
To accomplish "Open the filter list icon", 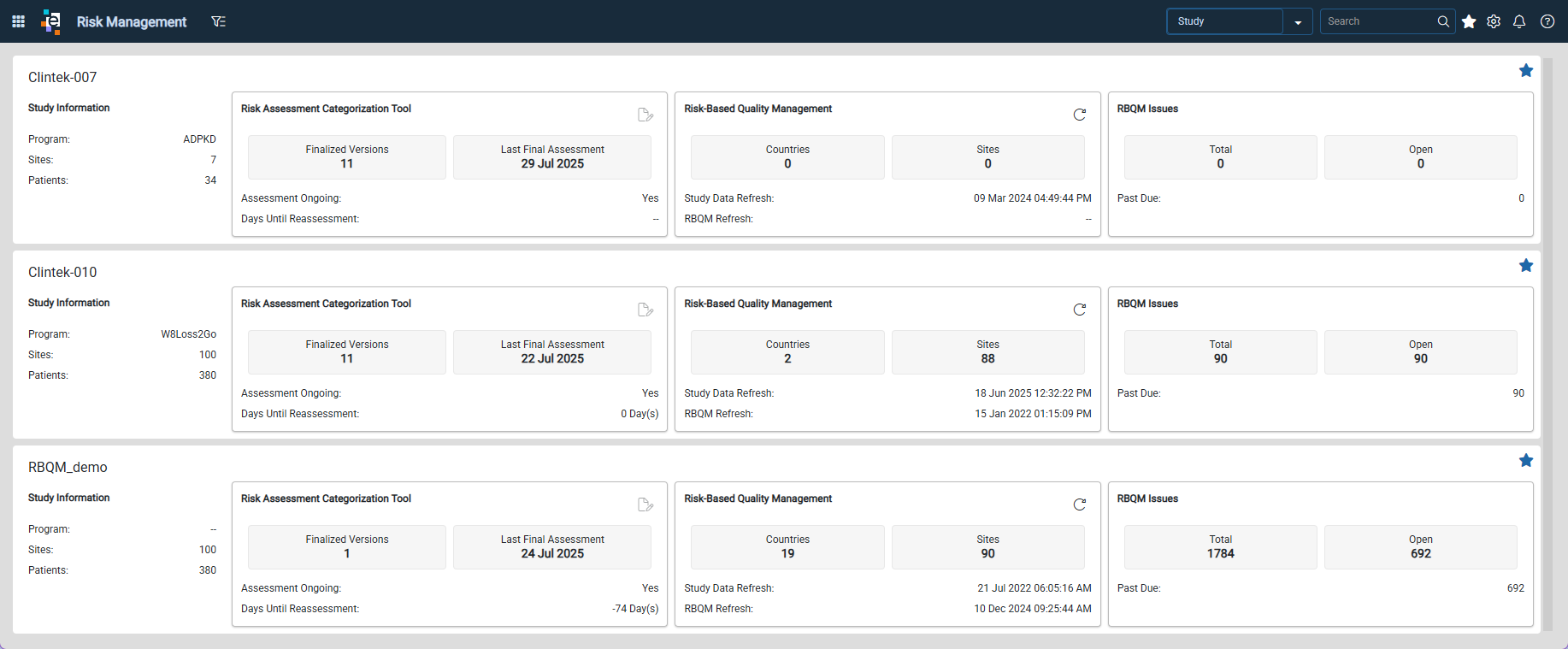I will (219, 21).
